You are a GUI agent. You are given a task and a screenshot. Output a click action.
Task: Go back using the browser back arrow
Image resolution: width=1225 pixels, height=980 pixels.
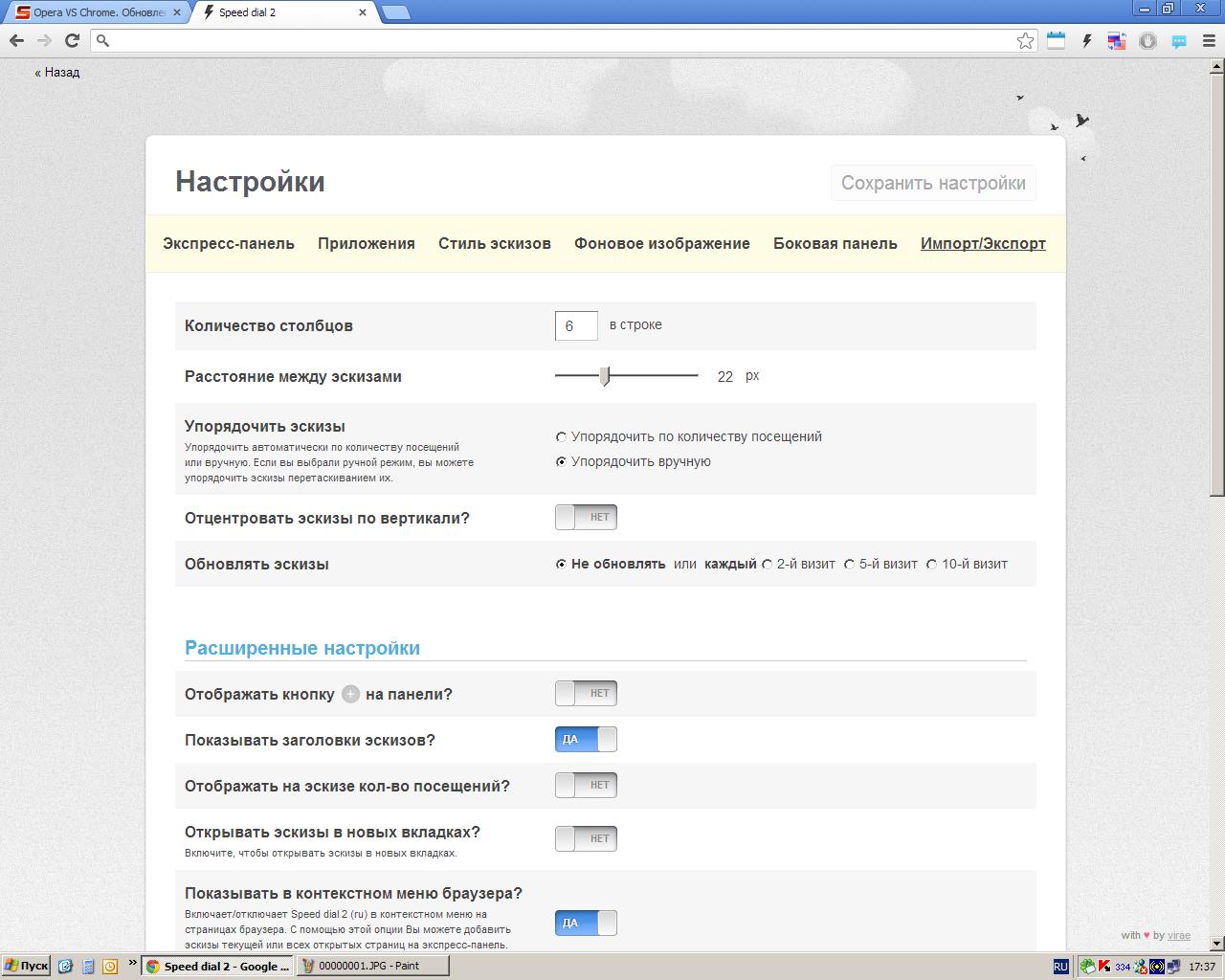[x=16, y=40]
